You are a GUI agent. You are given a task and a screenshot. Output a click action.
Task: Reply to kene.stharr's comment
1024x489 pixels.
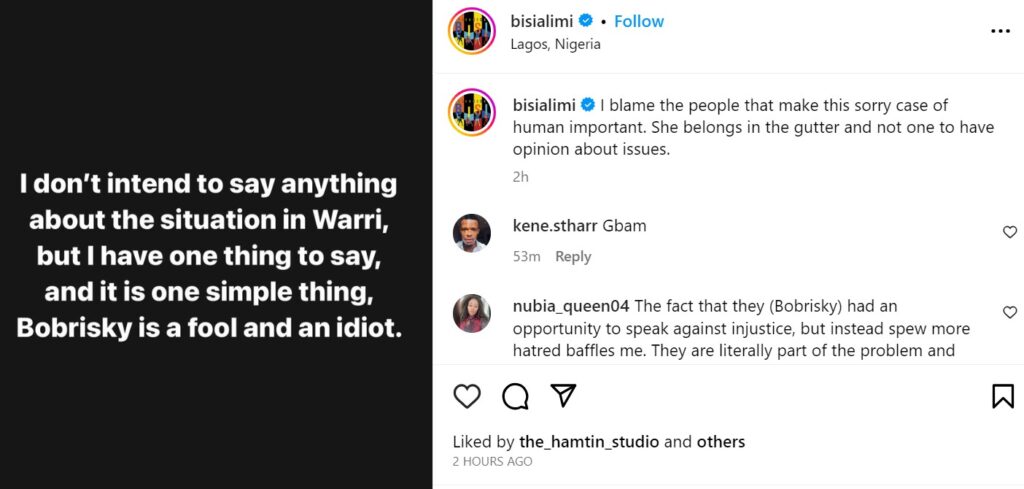pos(573,257)
